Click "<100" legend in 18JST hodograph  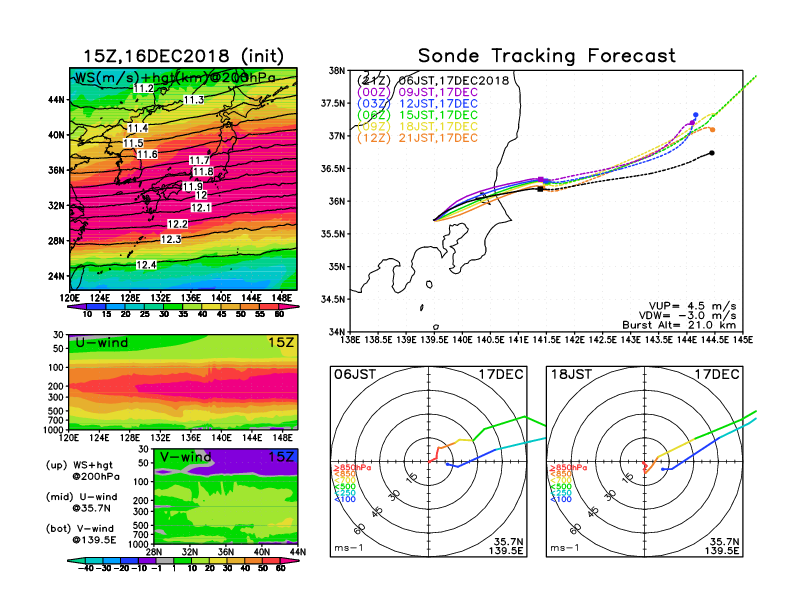pos(561,499)
